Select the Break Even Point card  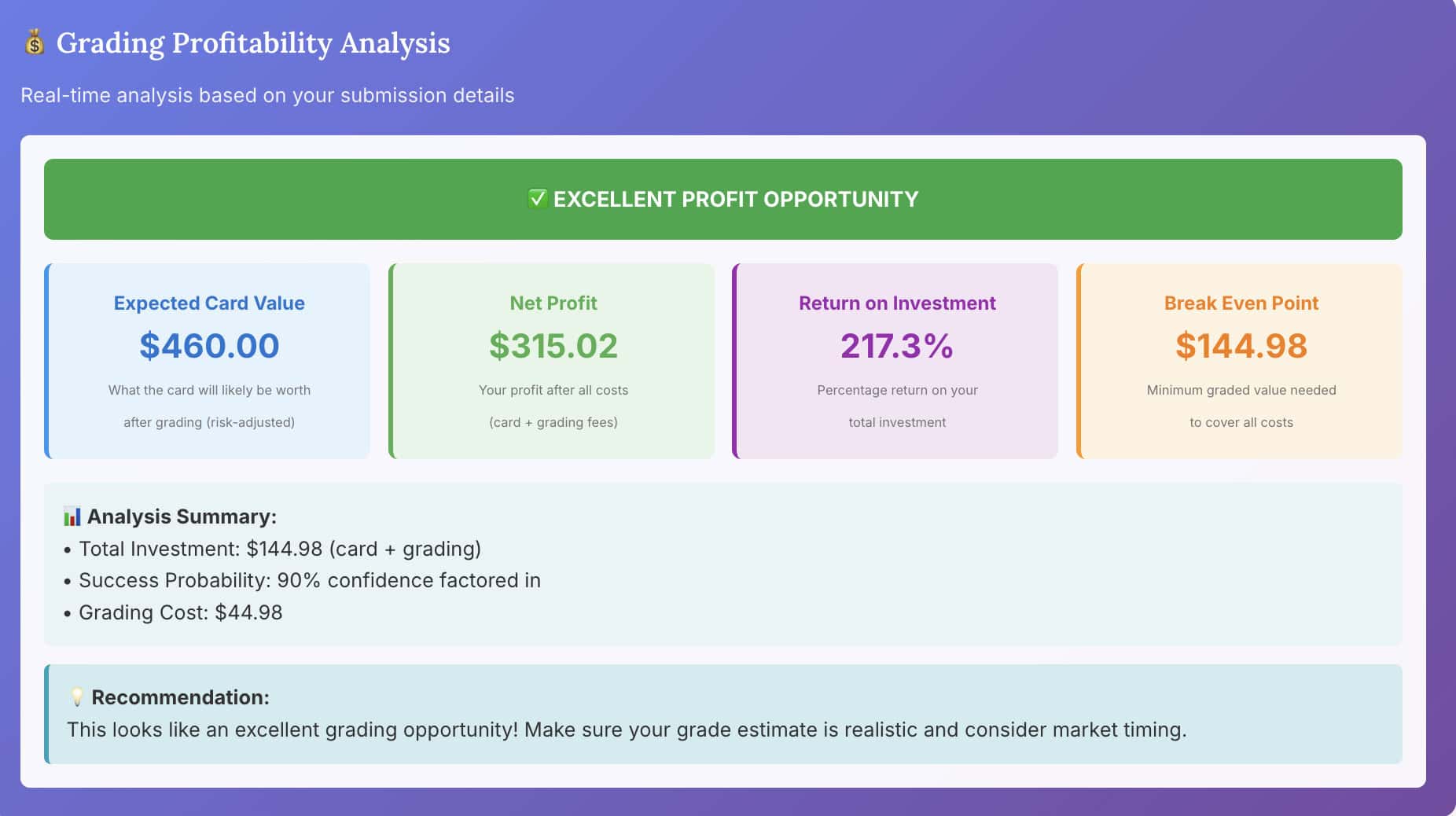click(1240, 360)
